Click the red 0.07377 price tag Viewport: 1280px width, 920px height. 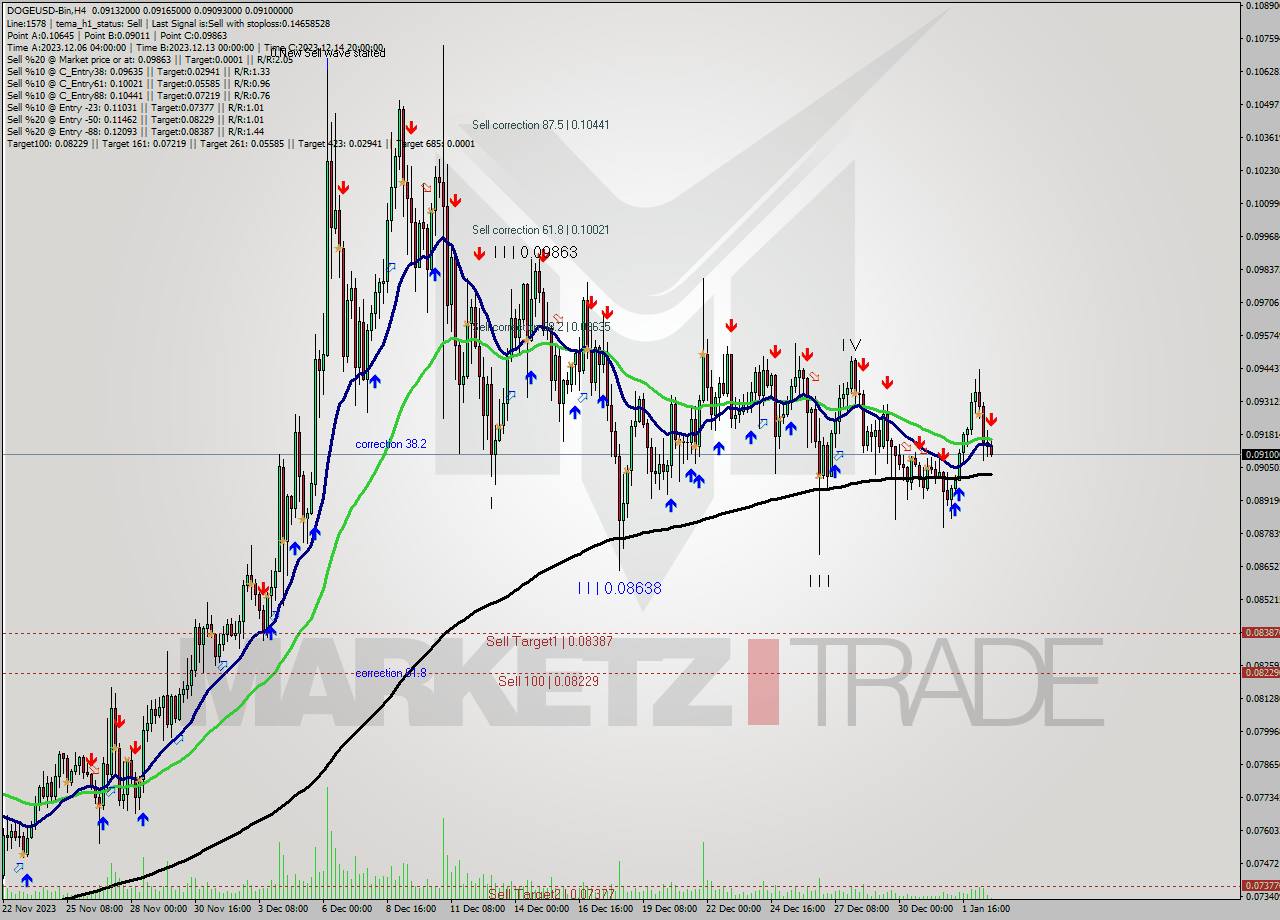pyautogui.click(x=1260, y=886)
